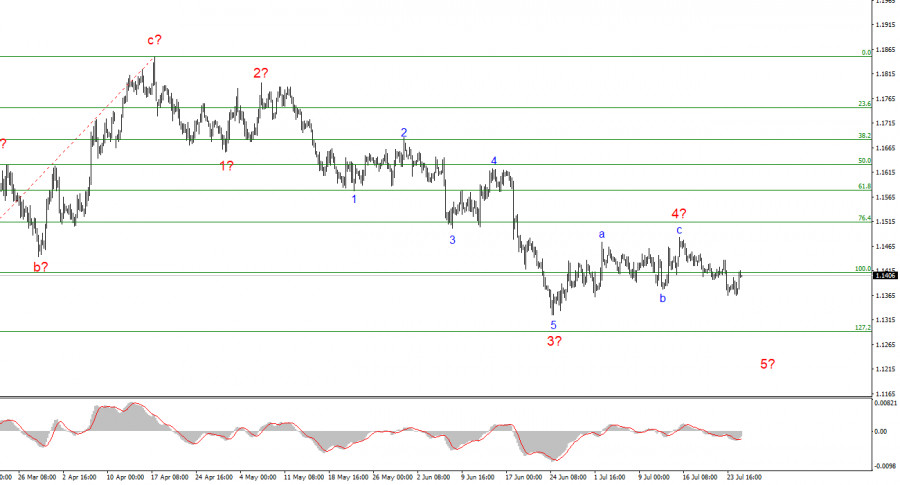Click the 61.8 Fibonacci level label
Screen dimensions: 900x485
(x=864, y=186)
